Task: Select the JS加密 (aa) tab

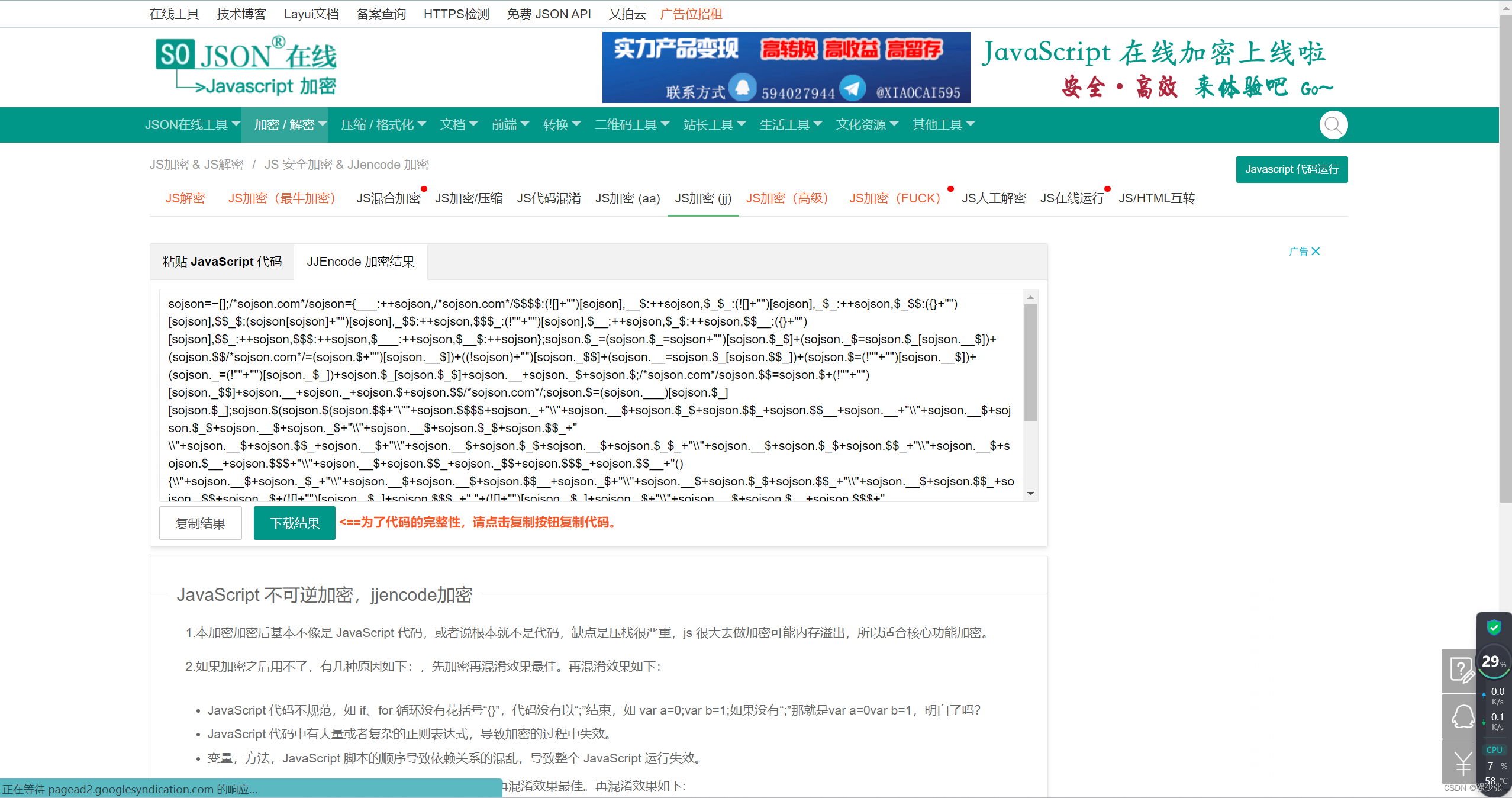Action: [627, 198]
